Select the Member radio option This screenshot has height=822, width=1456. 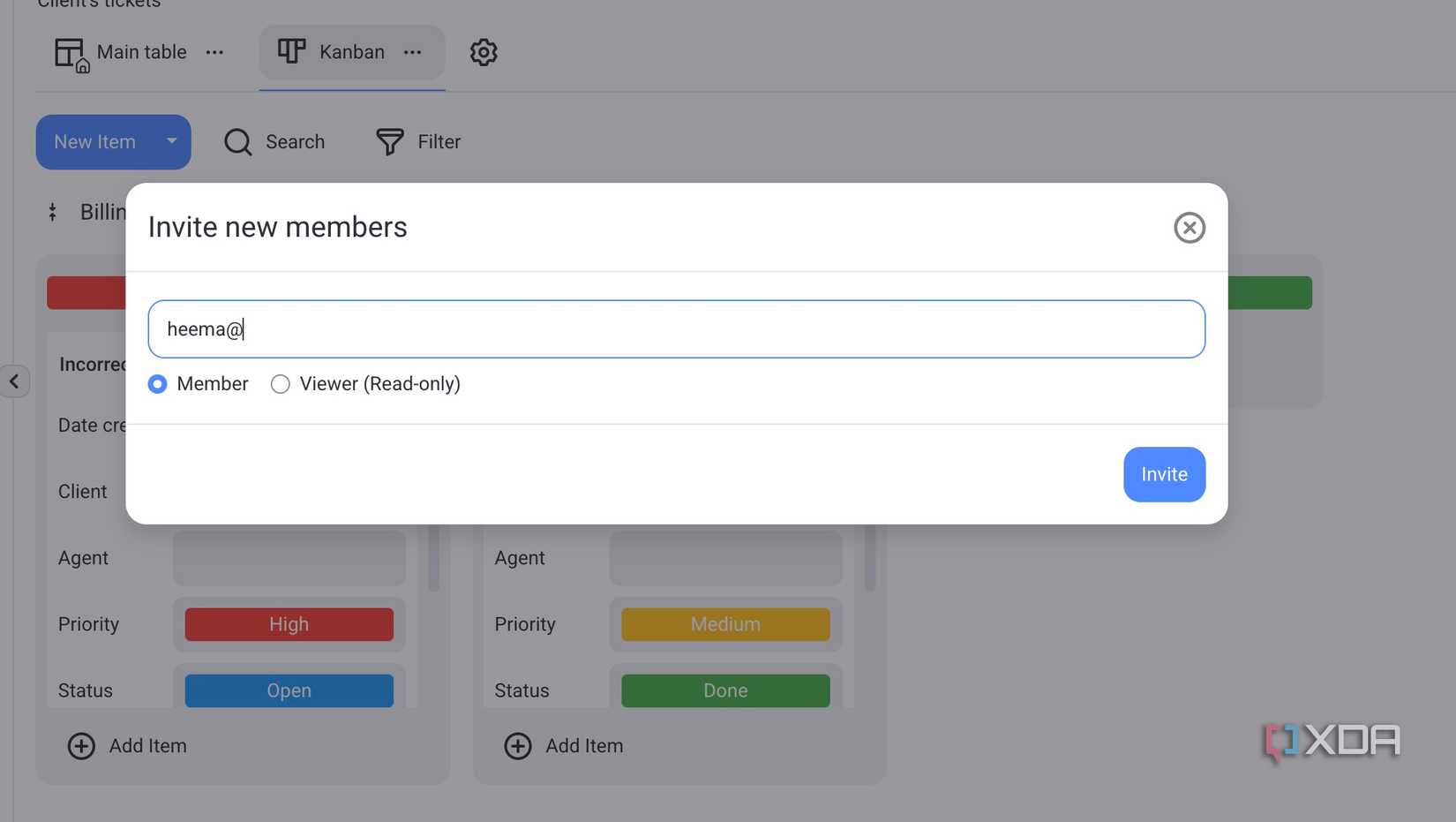click(157, 384)
